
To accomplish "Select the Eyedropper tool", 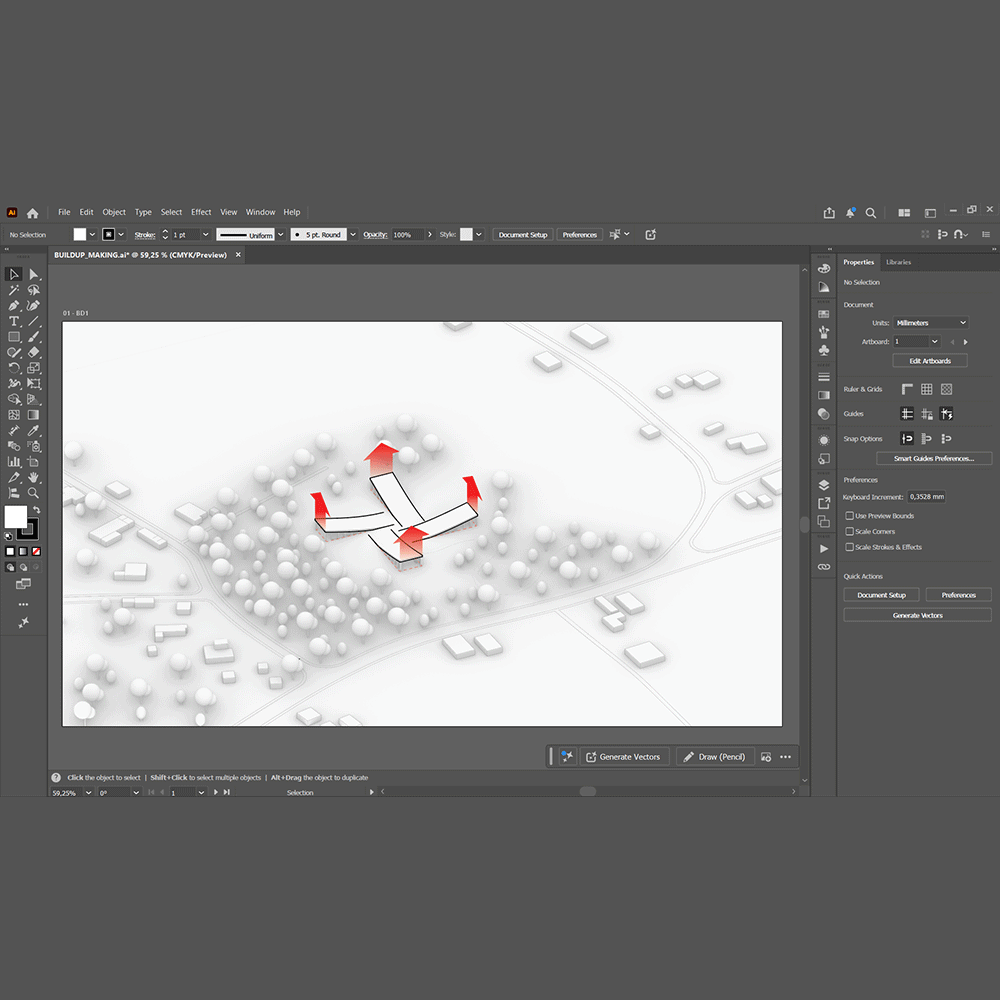I will tap(34, 430).
